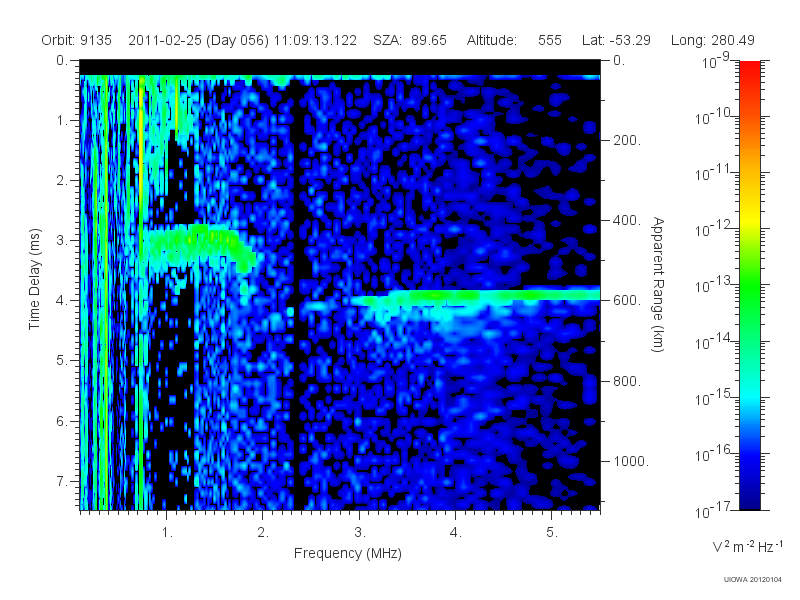Click the '7.' time delay tick label

pos(62,481)
